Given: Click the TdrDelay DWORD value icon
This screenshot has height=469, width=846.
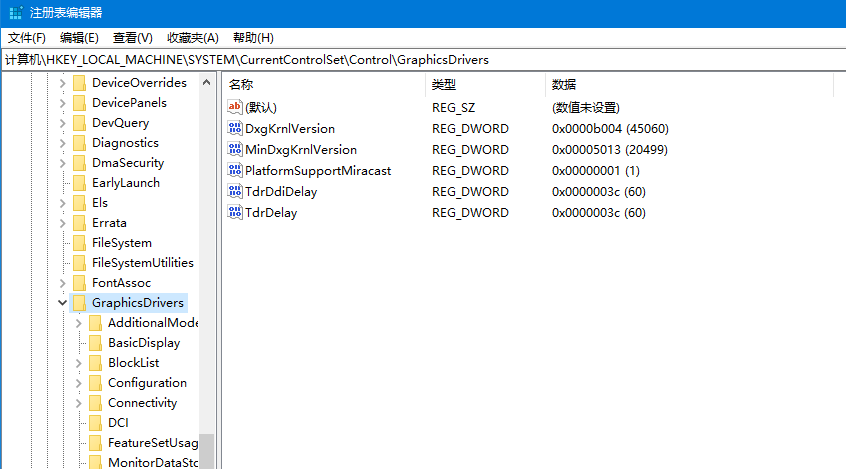Looking at the screenshot, I should click(x=235, y=213).
